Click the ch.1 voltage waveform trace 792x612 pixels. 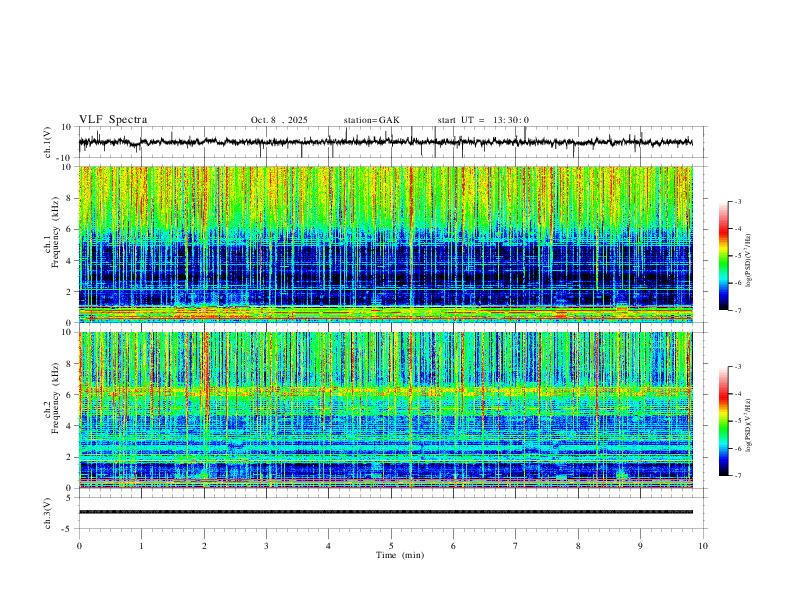385,142
